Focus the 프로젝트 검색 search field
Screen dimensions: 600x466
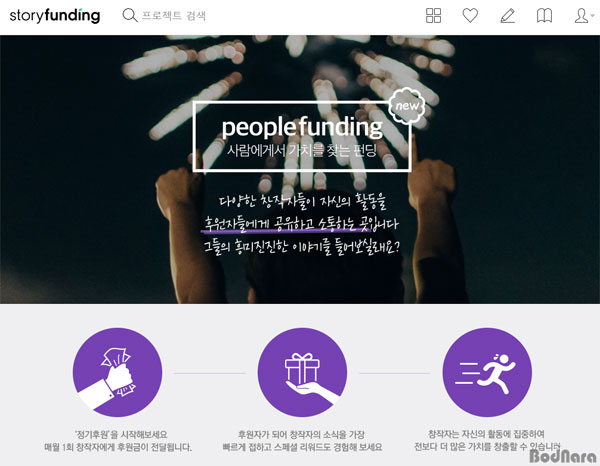click(174, 16)
